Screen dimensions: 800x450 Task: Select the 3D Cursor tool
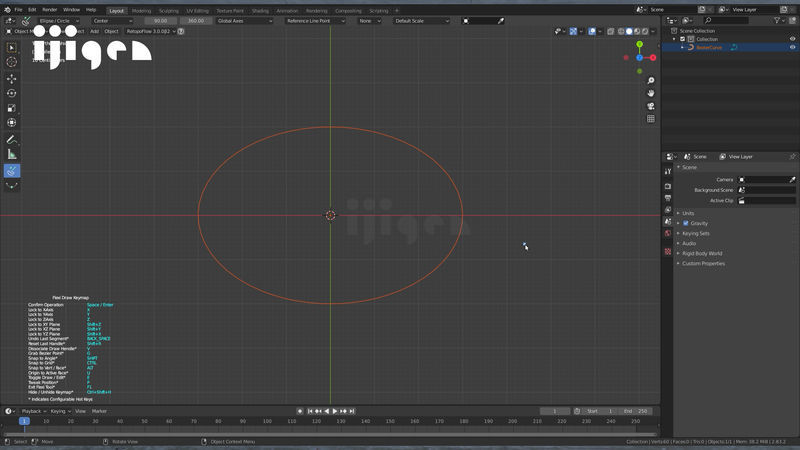[x=12, y=62]
